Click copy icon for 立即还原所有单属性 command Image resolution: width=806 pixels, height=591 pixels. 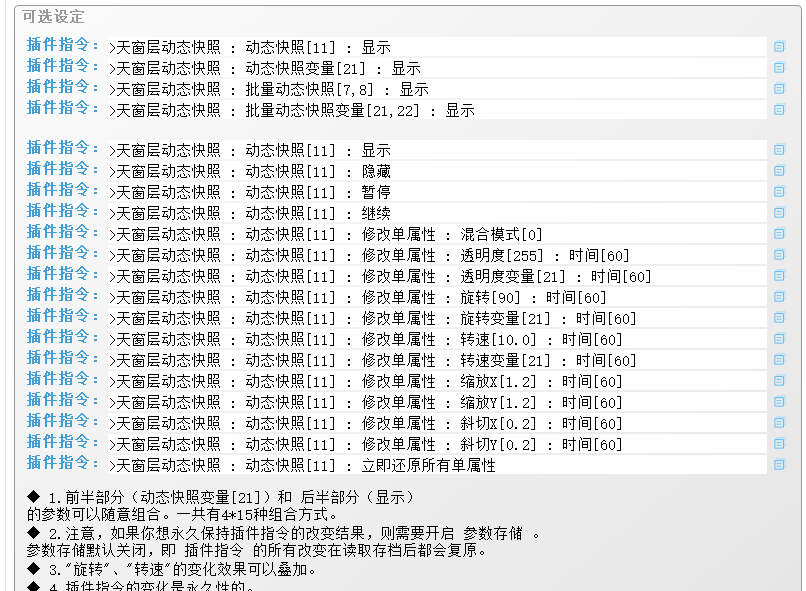pyautogui.click(x=779, y=465)
